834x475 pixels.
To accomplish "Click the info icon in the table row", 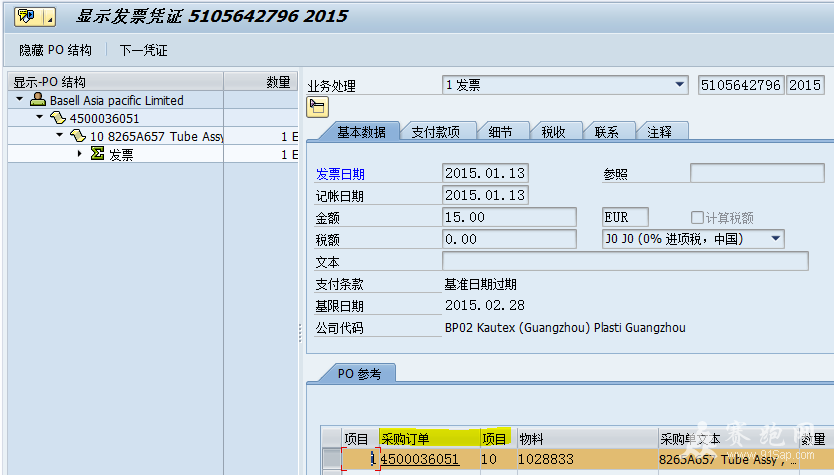I will point(372,459).
